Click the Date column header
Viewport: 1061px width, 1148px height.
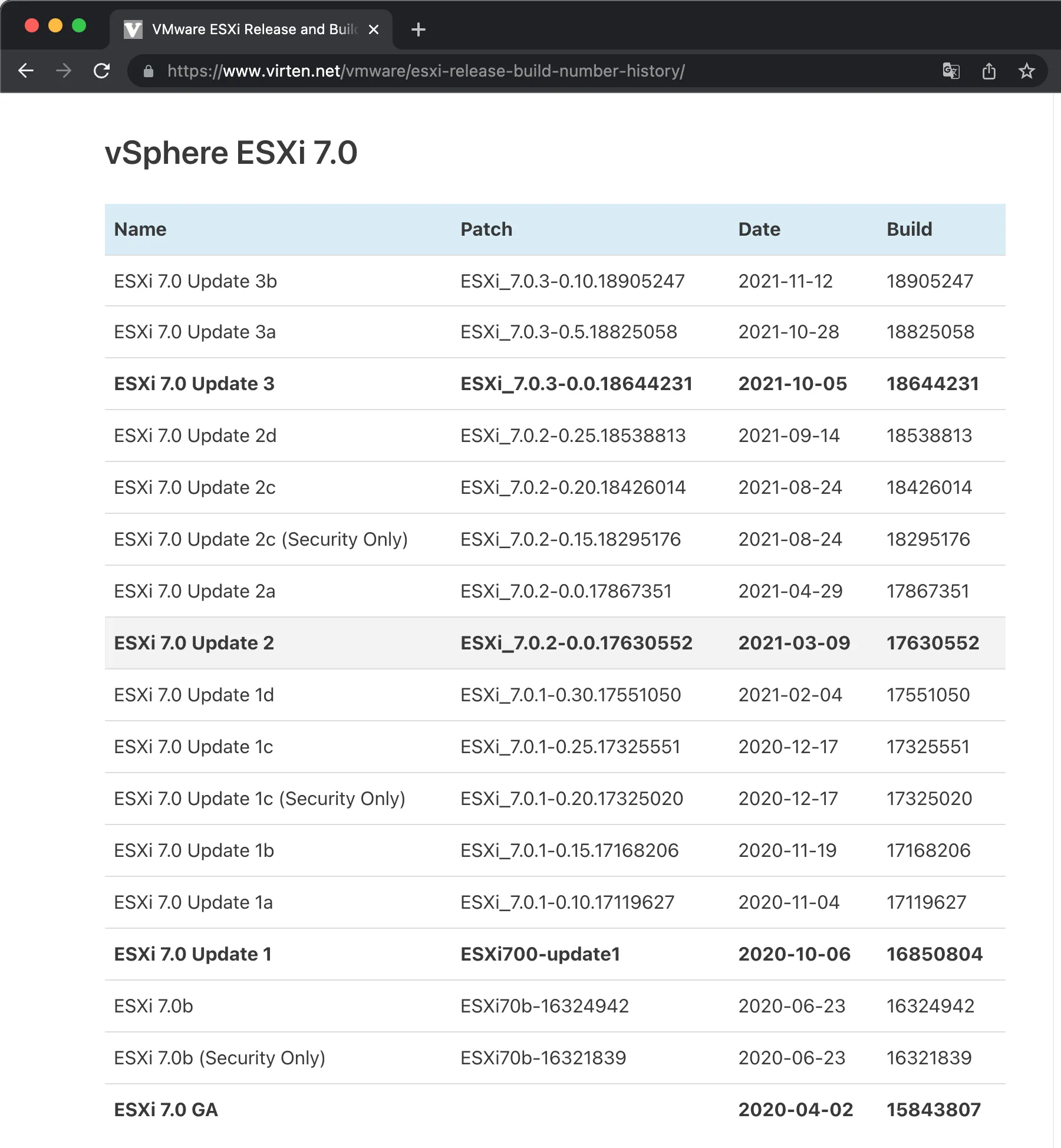[759, 229]
